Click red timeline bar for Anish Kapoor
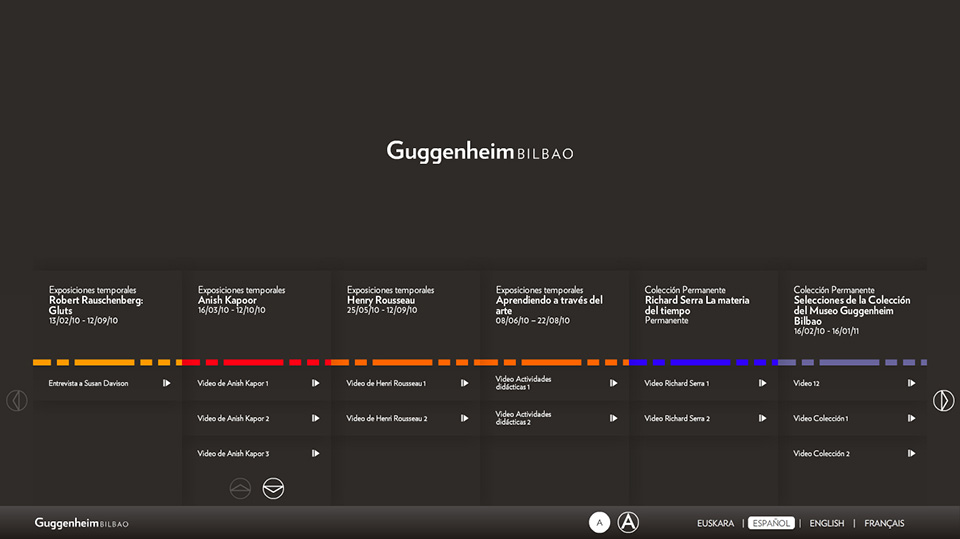Viewport: 960px width, 539px height. tap(257, 363)
